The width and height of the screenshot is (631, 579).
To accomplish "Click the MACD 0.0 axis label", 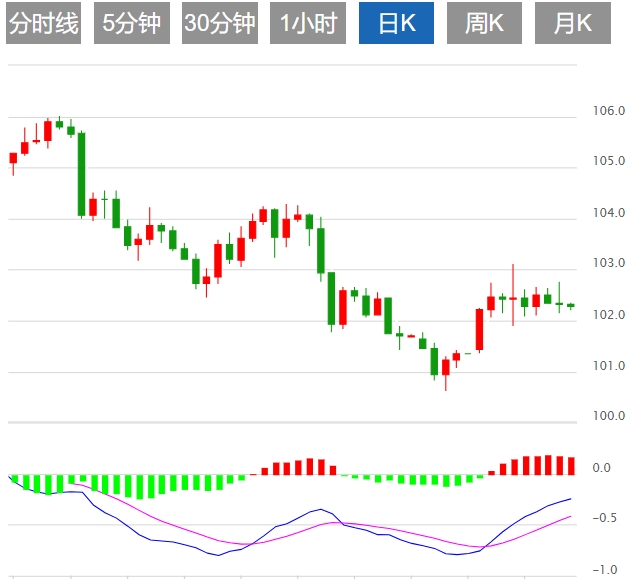I will 602,468.
